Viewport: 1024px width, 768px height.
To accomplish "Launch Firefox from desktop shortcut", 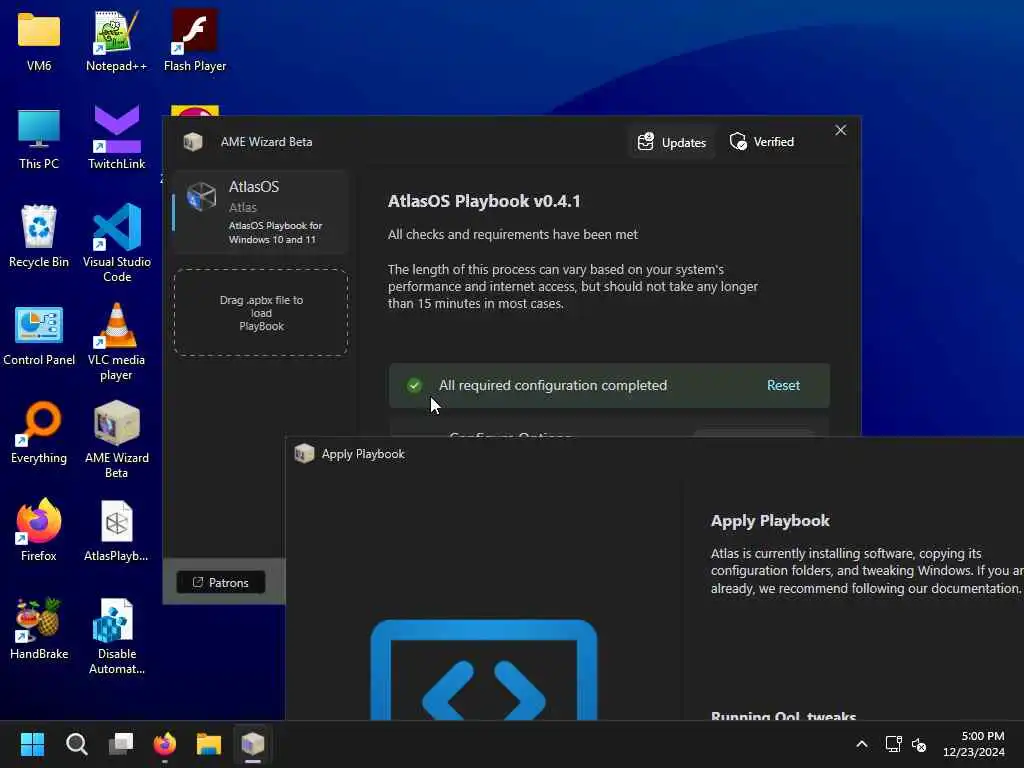I will click(39, 530).
